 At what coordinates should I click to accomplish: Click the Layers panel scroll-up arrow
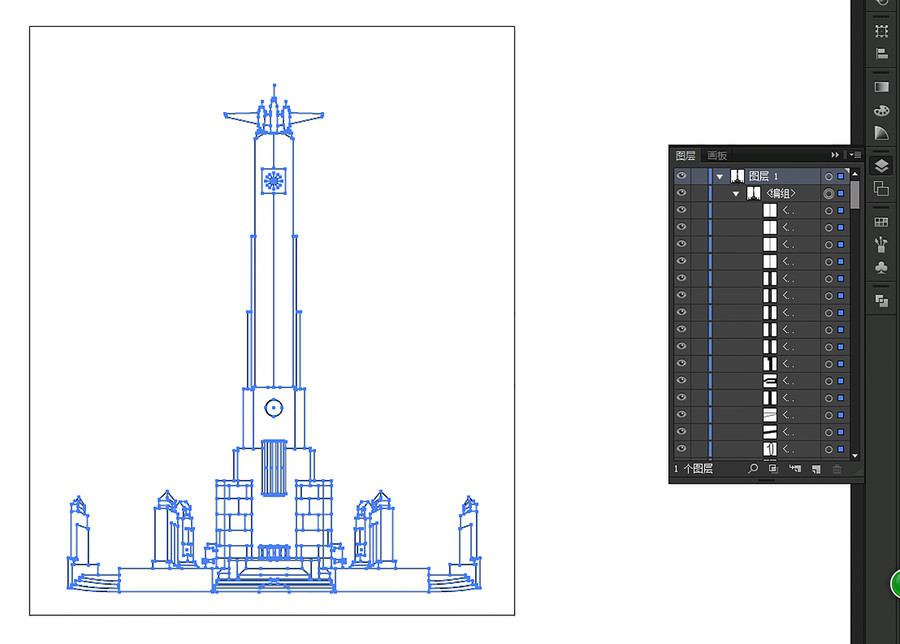[855, 173]
